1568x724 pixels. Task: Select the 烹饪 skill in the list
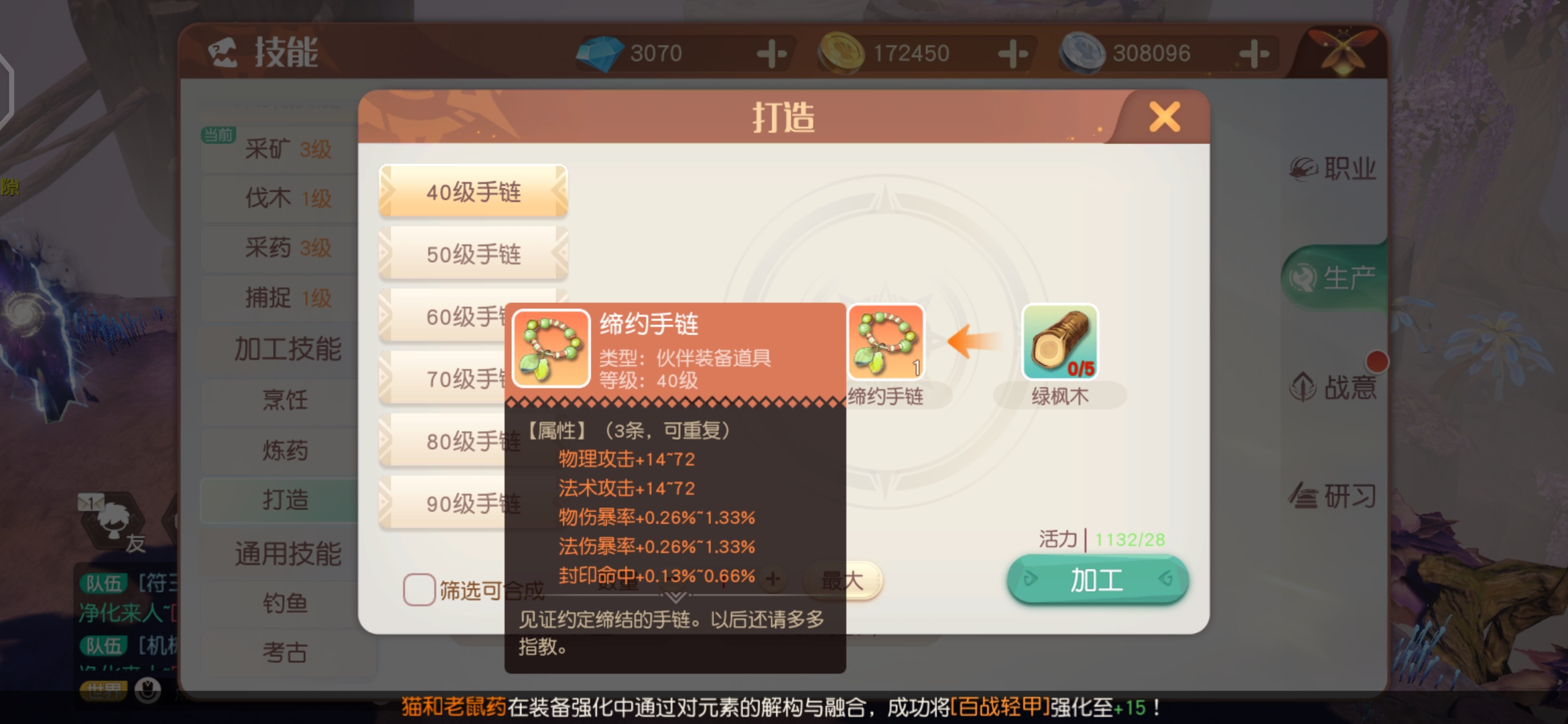point(285,400)
